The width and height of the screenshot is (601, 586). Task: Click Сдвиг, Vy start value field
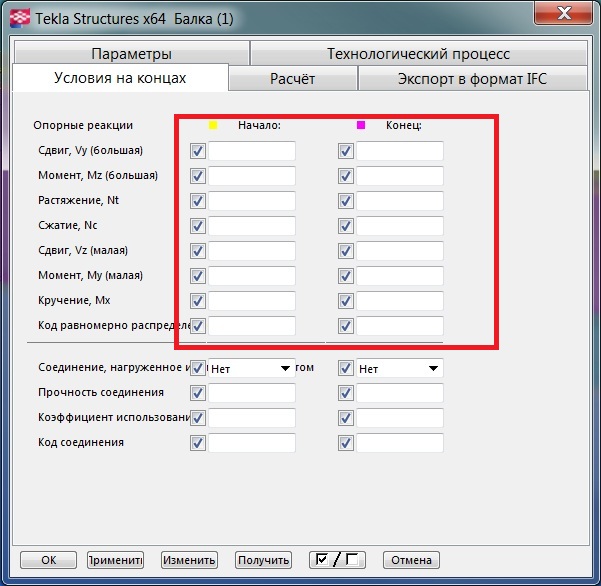(x=252, y=151)
